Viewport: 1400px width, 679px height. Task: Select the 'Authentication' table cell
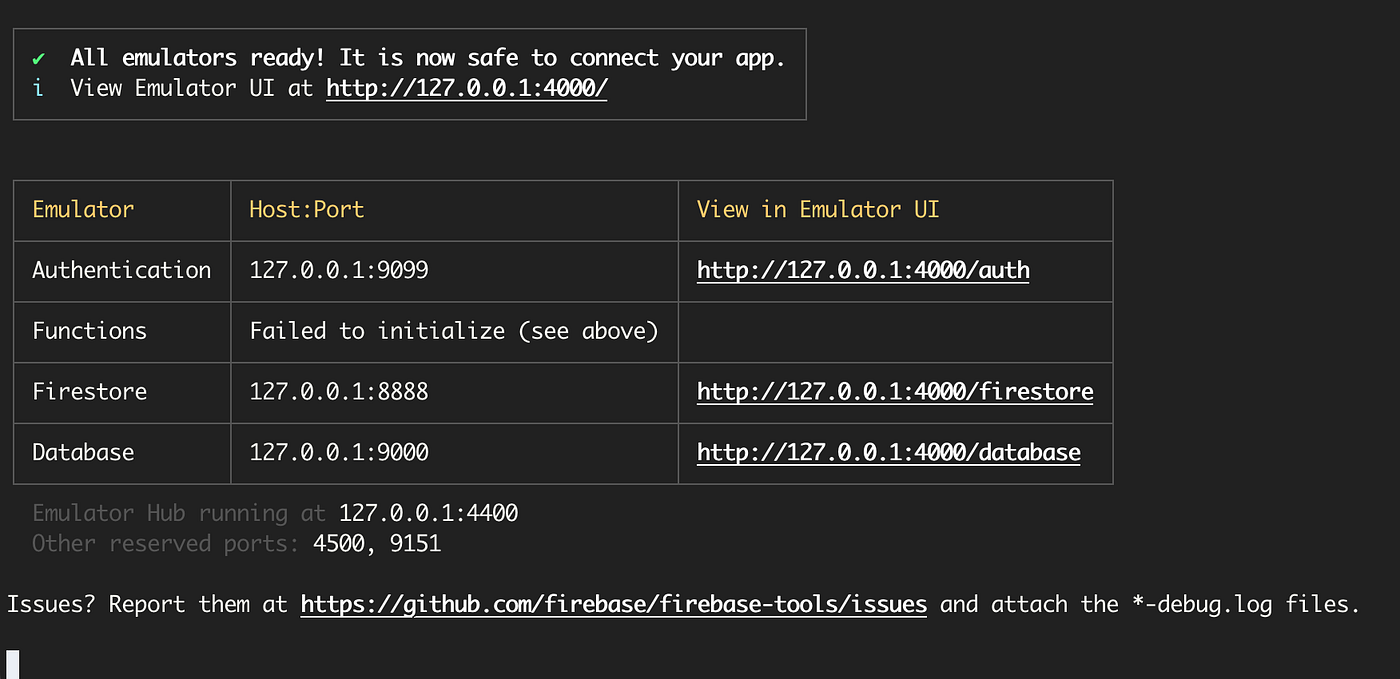[122, 270]
